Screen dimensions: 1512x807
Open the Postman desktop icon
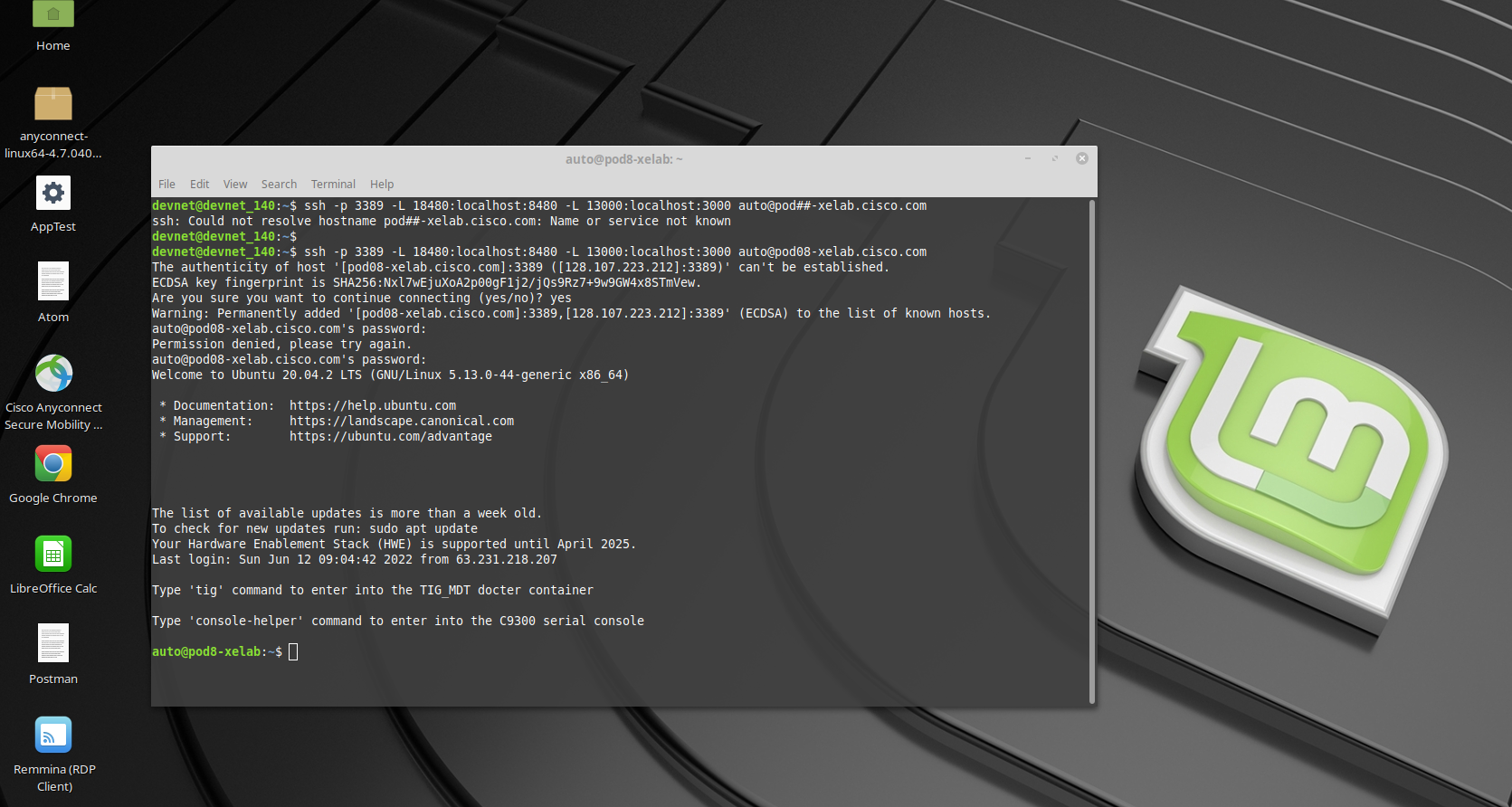coord(53,643)
